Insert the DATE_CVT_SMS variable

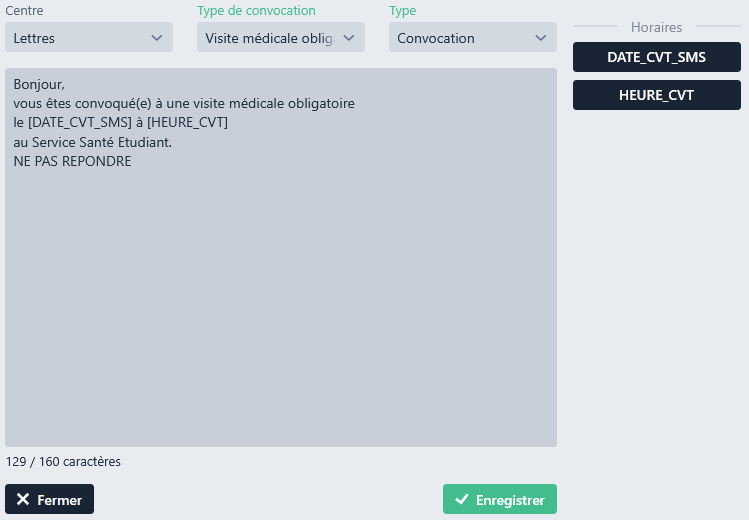[656, 57]
